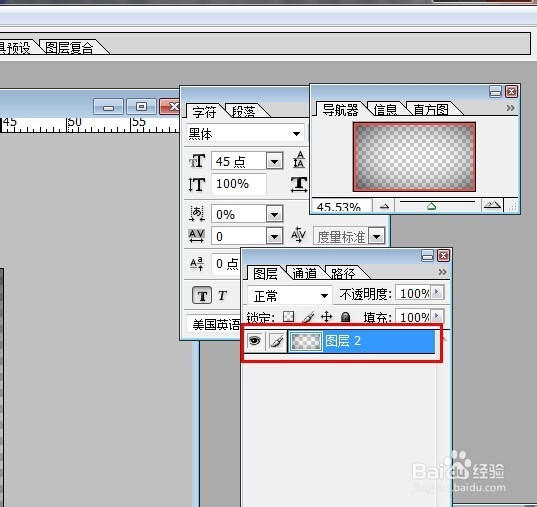
Task: Click the kerning icon
Action: pos(298,235)
